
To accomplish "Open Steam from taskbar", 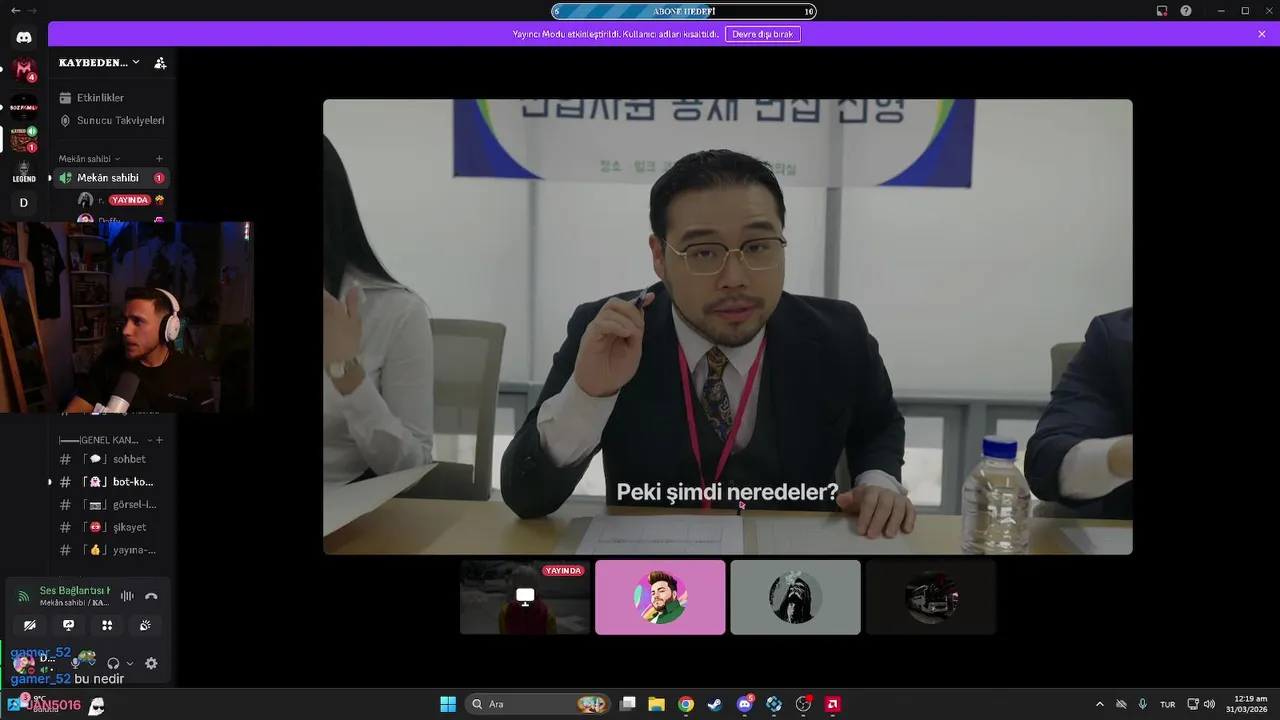I will [714, 704].
